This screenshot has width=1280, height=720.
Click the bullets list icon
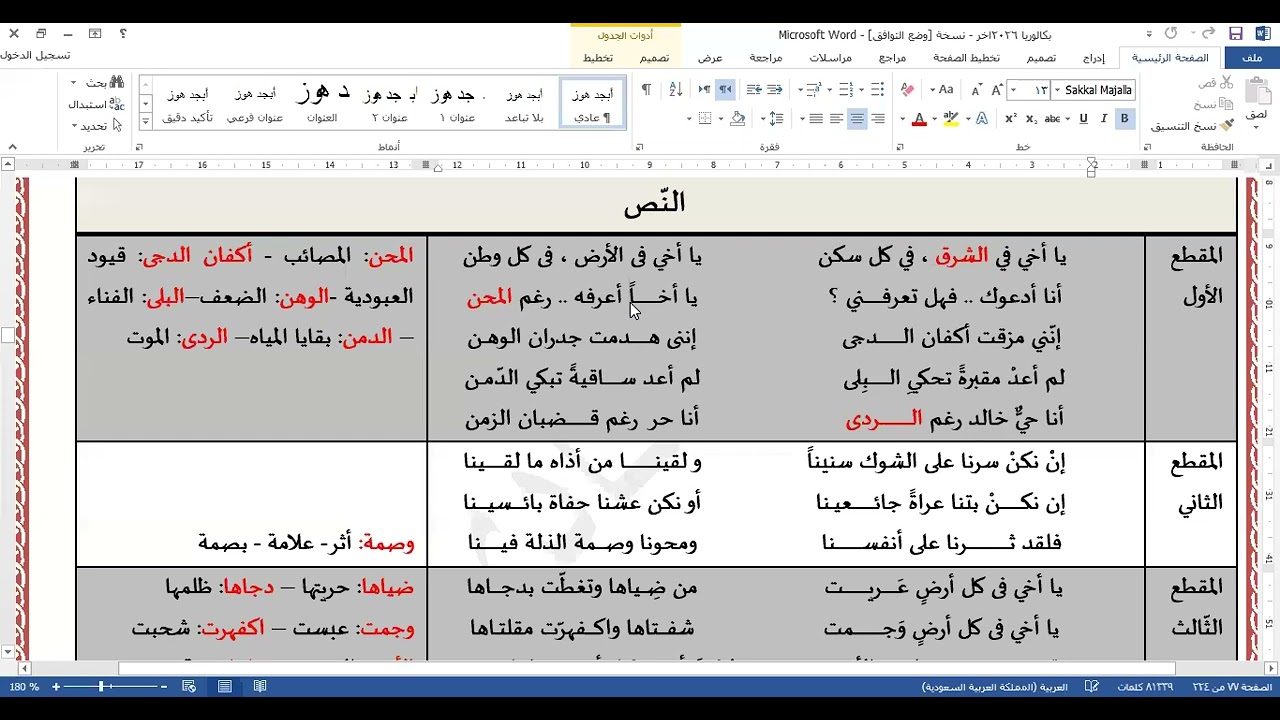[x=877, y=90]
